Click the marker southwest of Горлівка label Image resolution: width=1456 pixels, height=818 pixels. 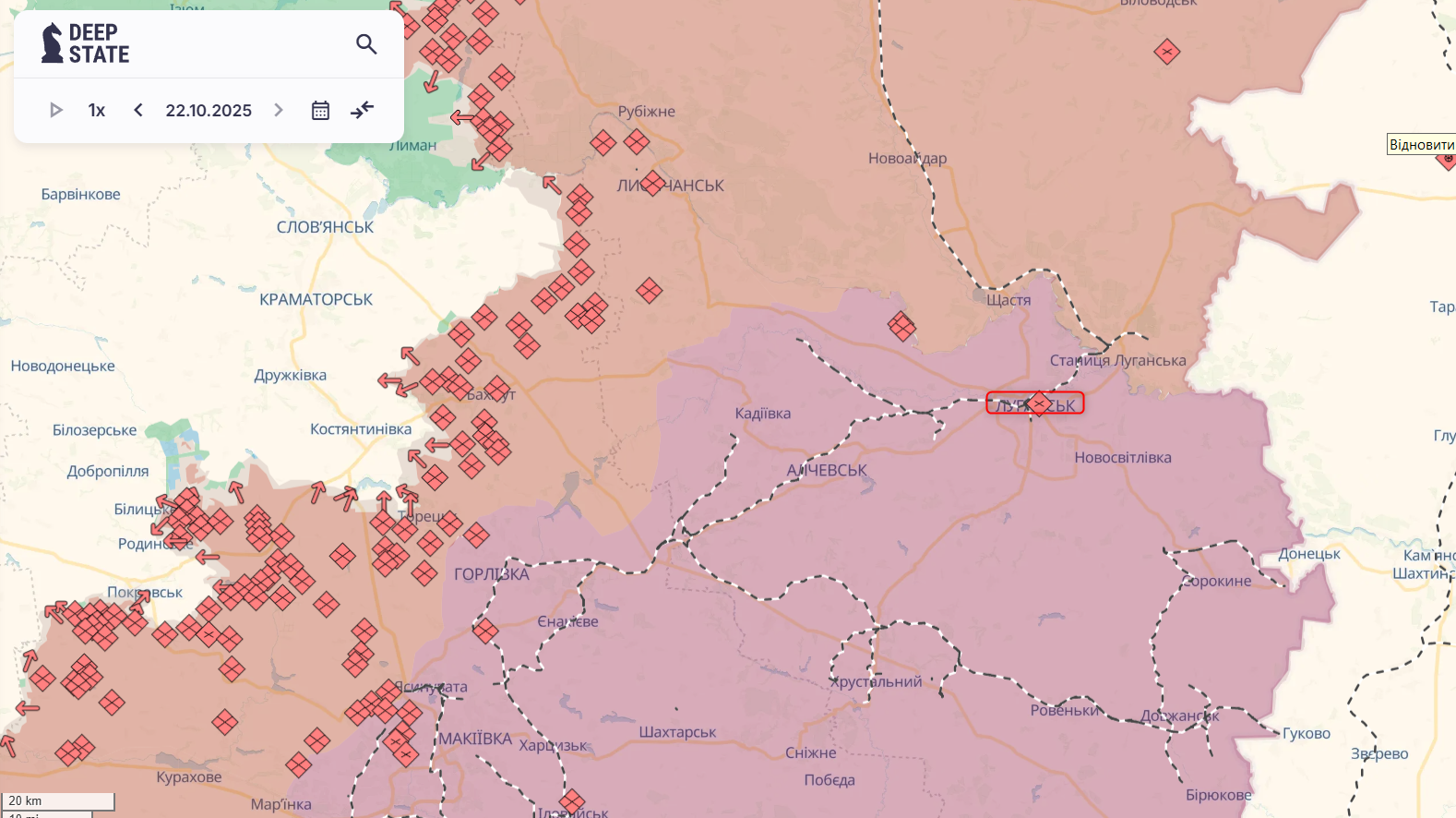[485, 632]
